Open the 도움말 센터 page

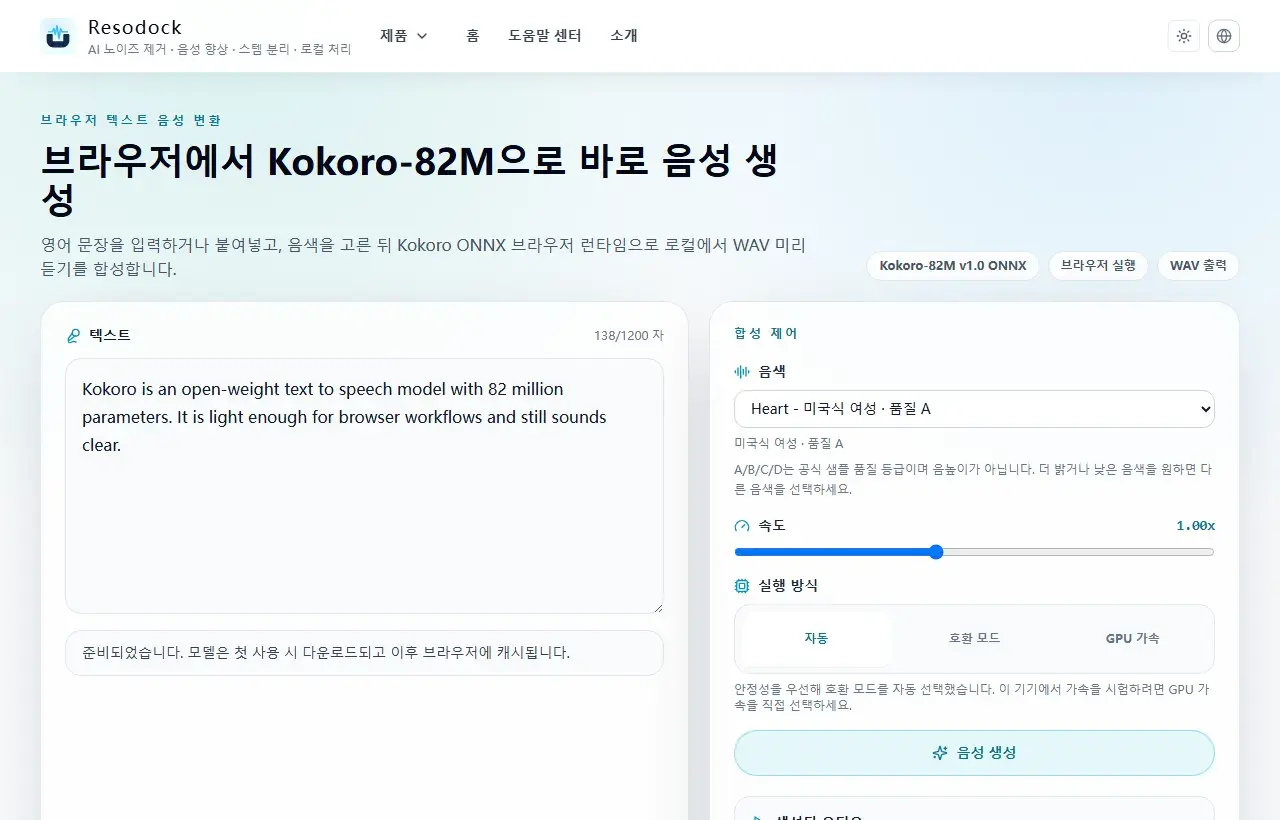coord(545,36)
